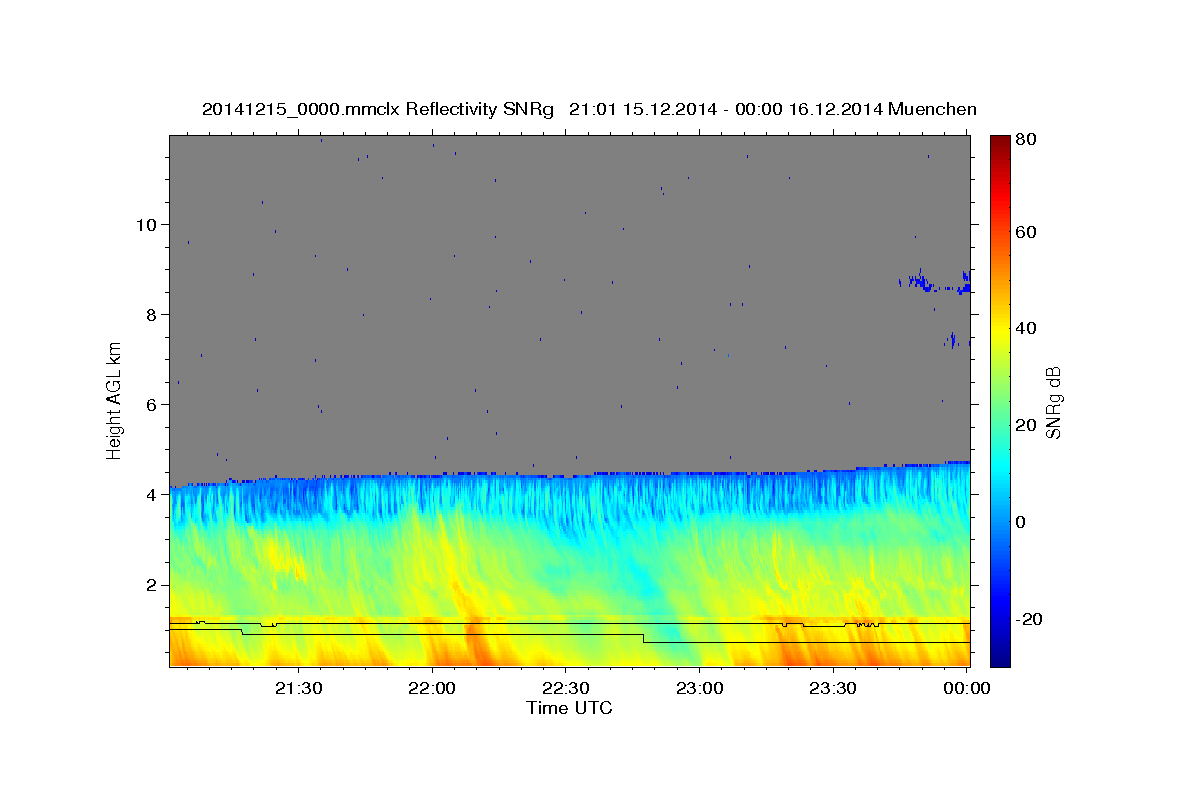This screenshot has height=800, width=1200.
Task: Click the 23:30 time tick label
Action: [833, 688]
